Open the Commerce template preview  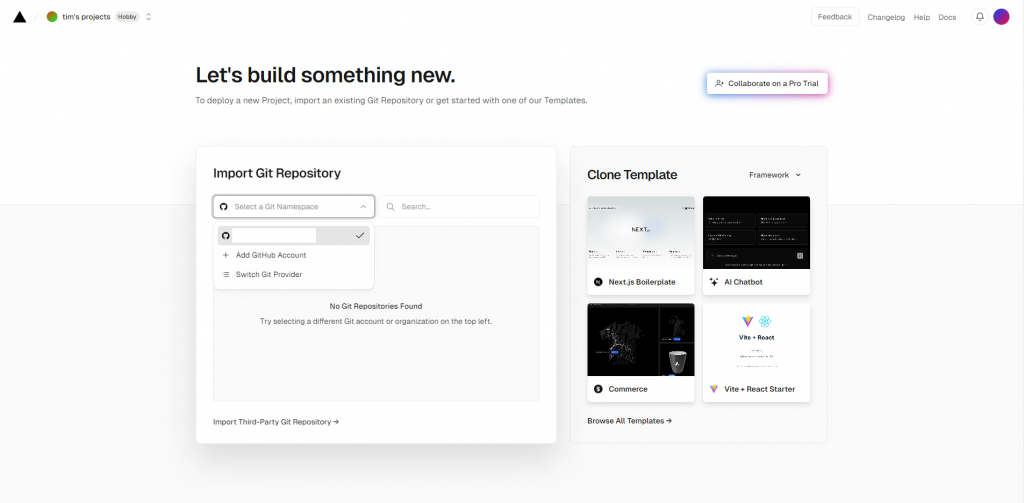[x=641, y=340]
